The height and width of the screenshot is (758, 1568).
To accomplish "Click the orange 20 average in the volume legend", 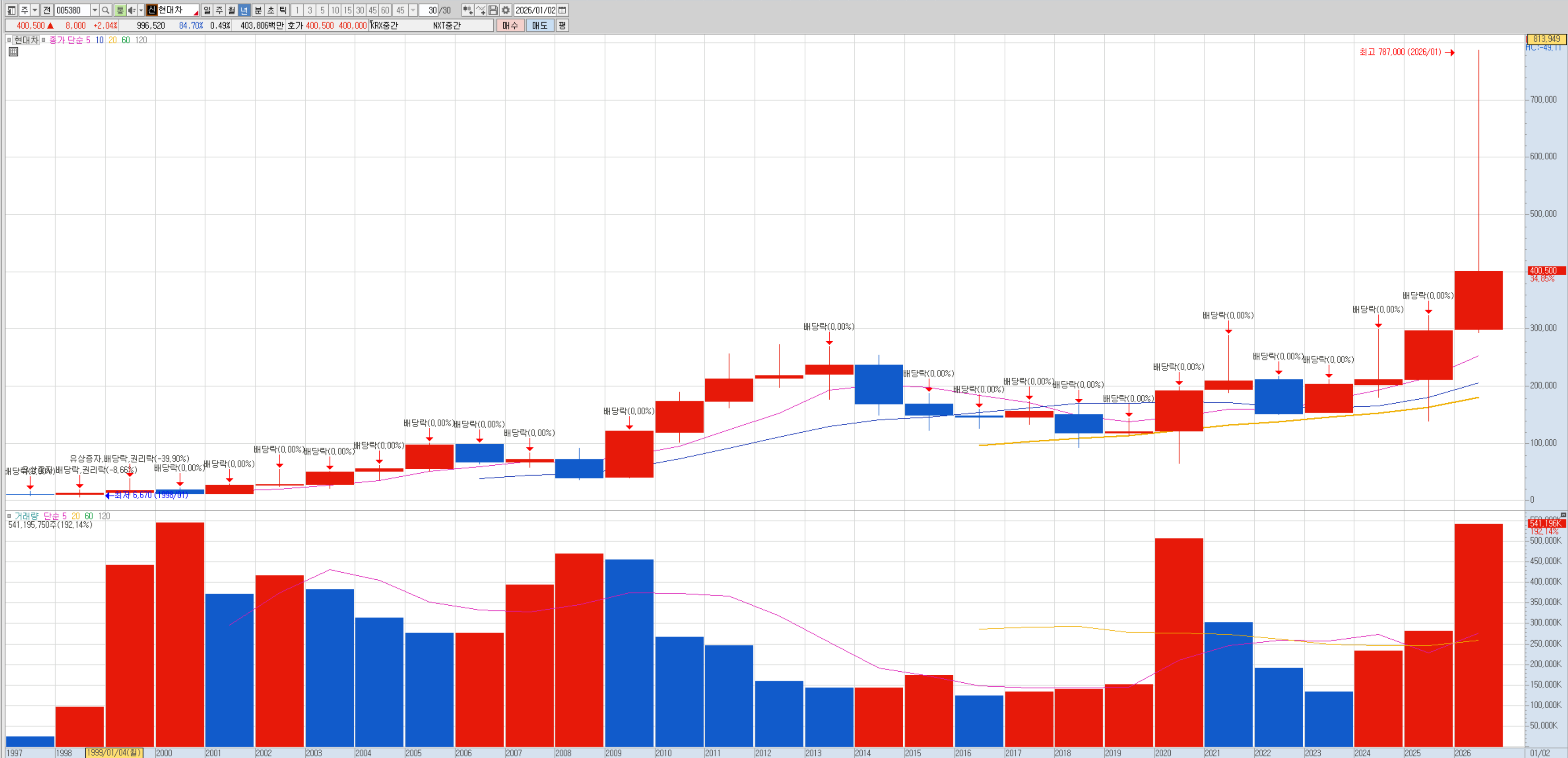I will click(76, 516).
